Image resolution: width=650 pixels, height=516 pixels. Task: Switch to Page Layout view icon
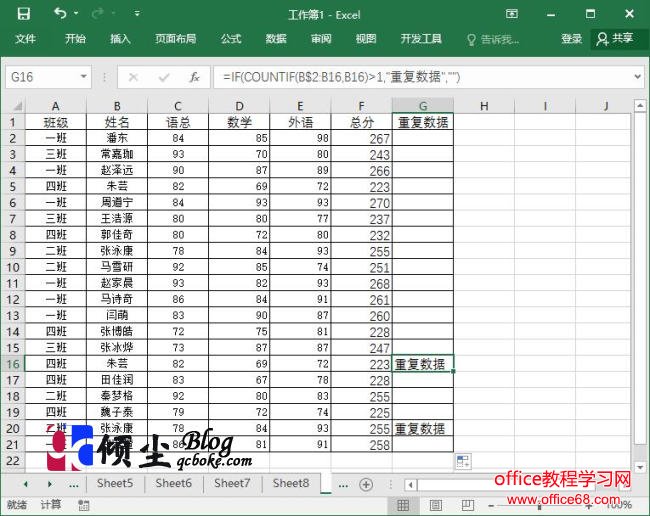(x=436, y=505)
